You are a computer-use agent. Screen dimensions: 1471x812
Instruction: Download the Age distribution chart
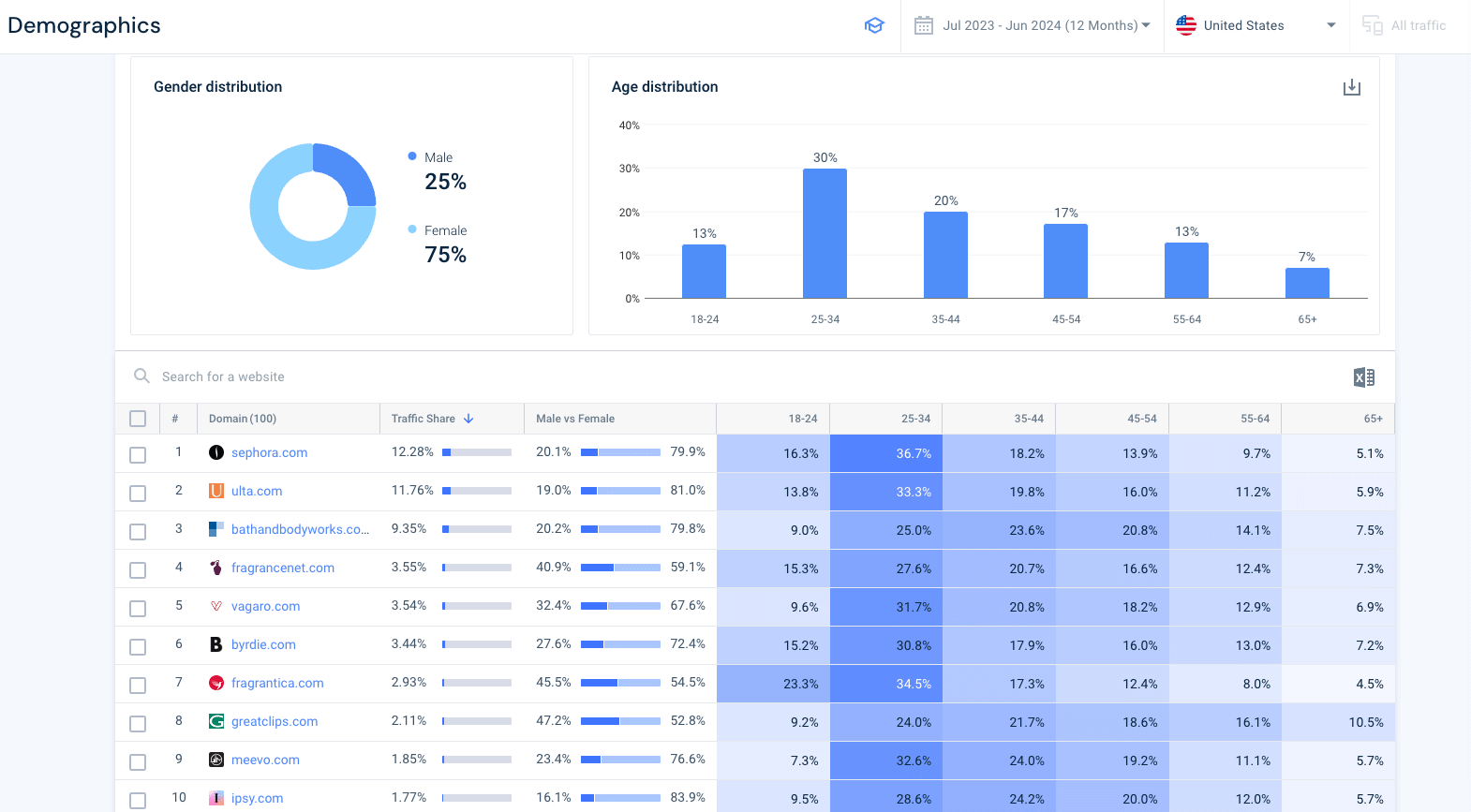pyautogui.click(x=1352, y=87)
